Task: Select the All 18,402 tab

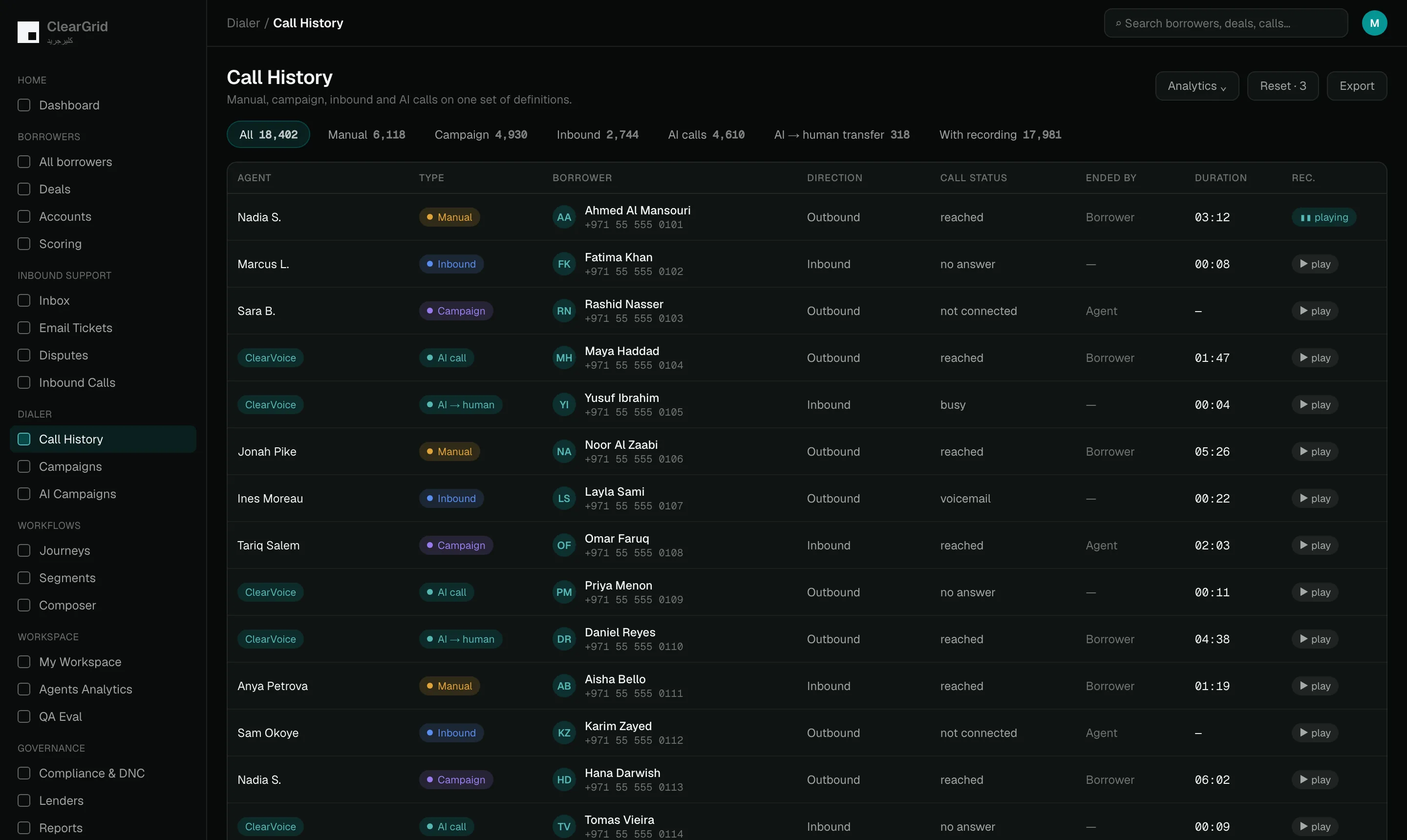Action: click(268, 135)
